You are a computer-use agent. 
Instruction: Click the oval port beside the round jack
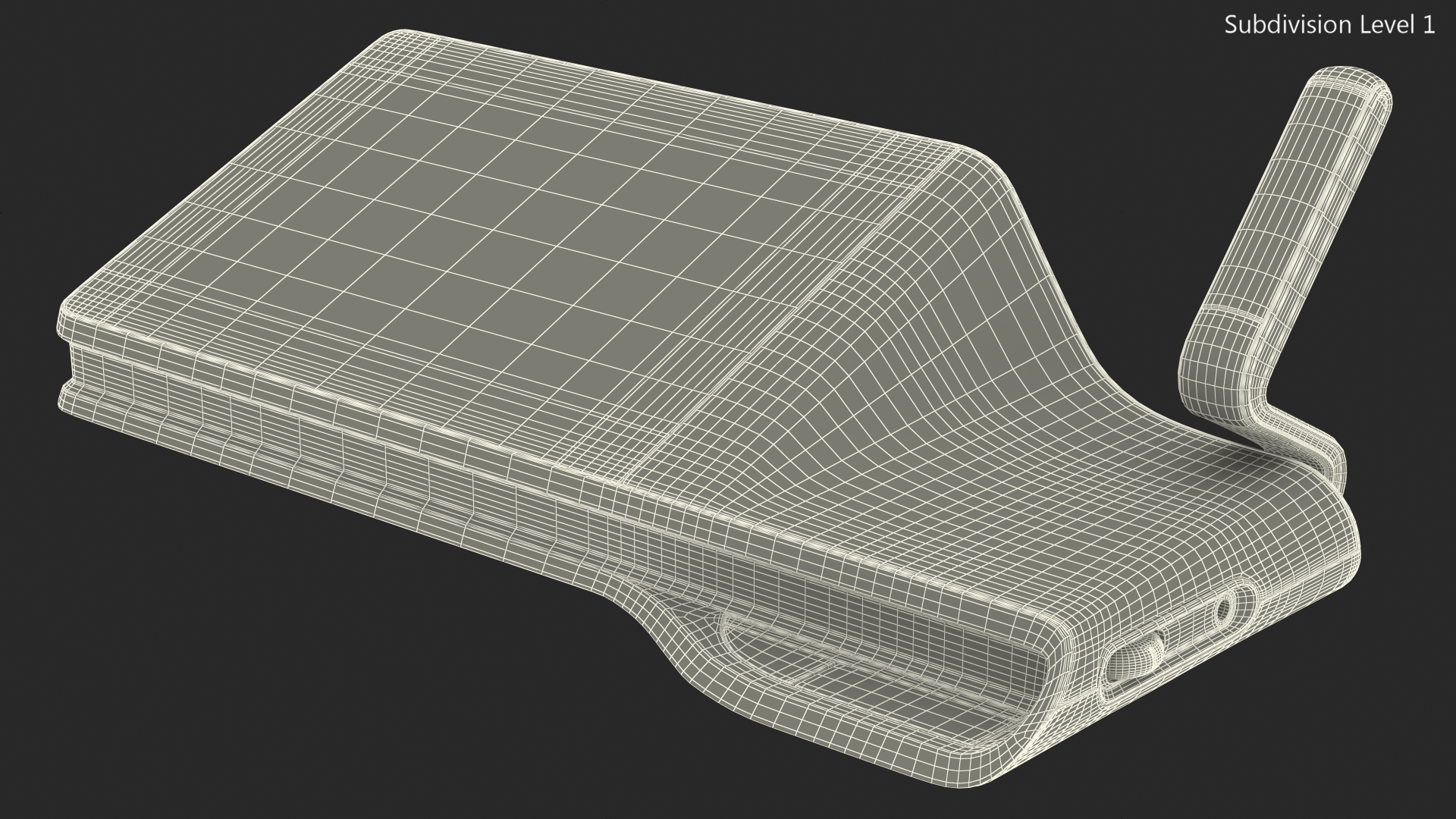click(1135, 660)
